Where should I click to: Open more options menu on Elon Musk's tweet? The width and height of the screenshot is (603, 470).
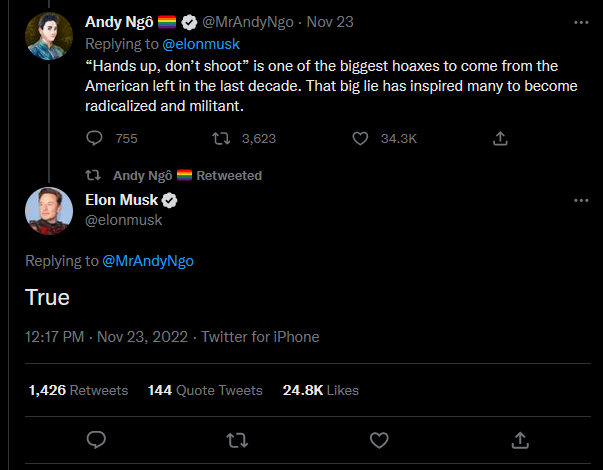(x=581, y=200)
